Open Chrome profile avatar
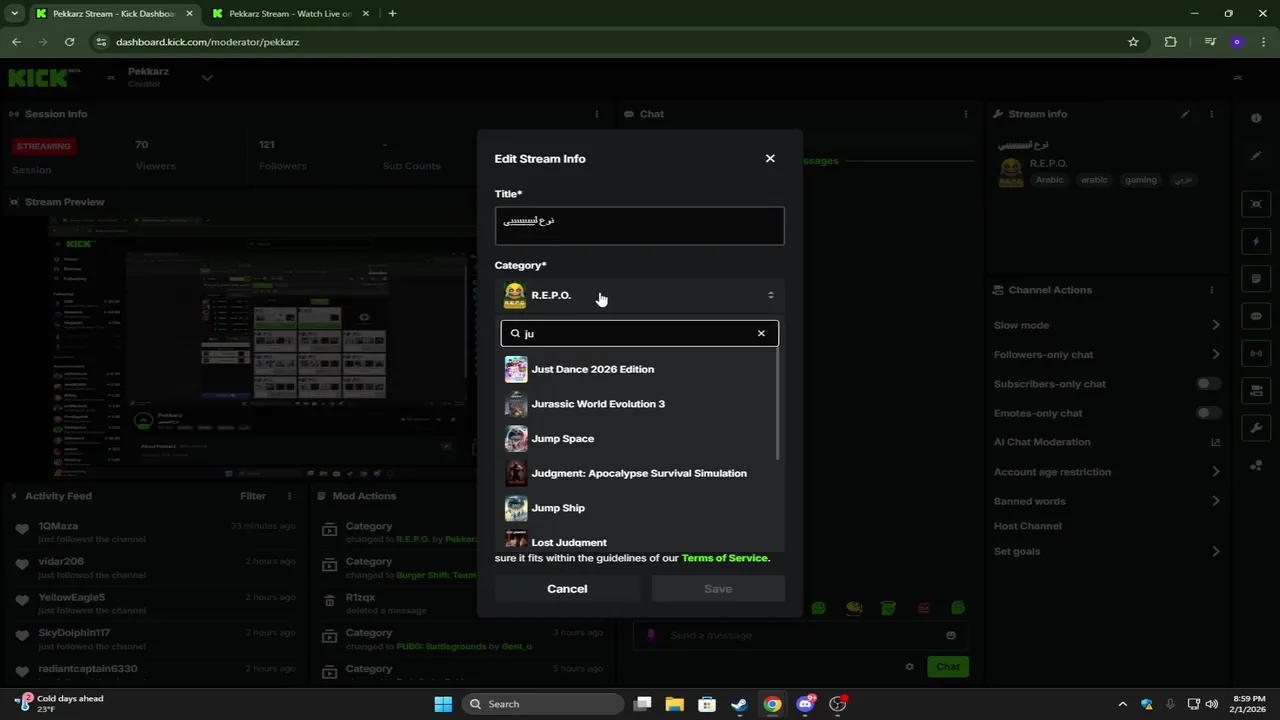The width and height of the screenshot is (1280, 720). click(x=1237, y=42)
